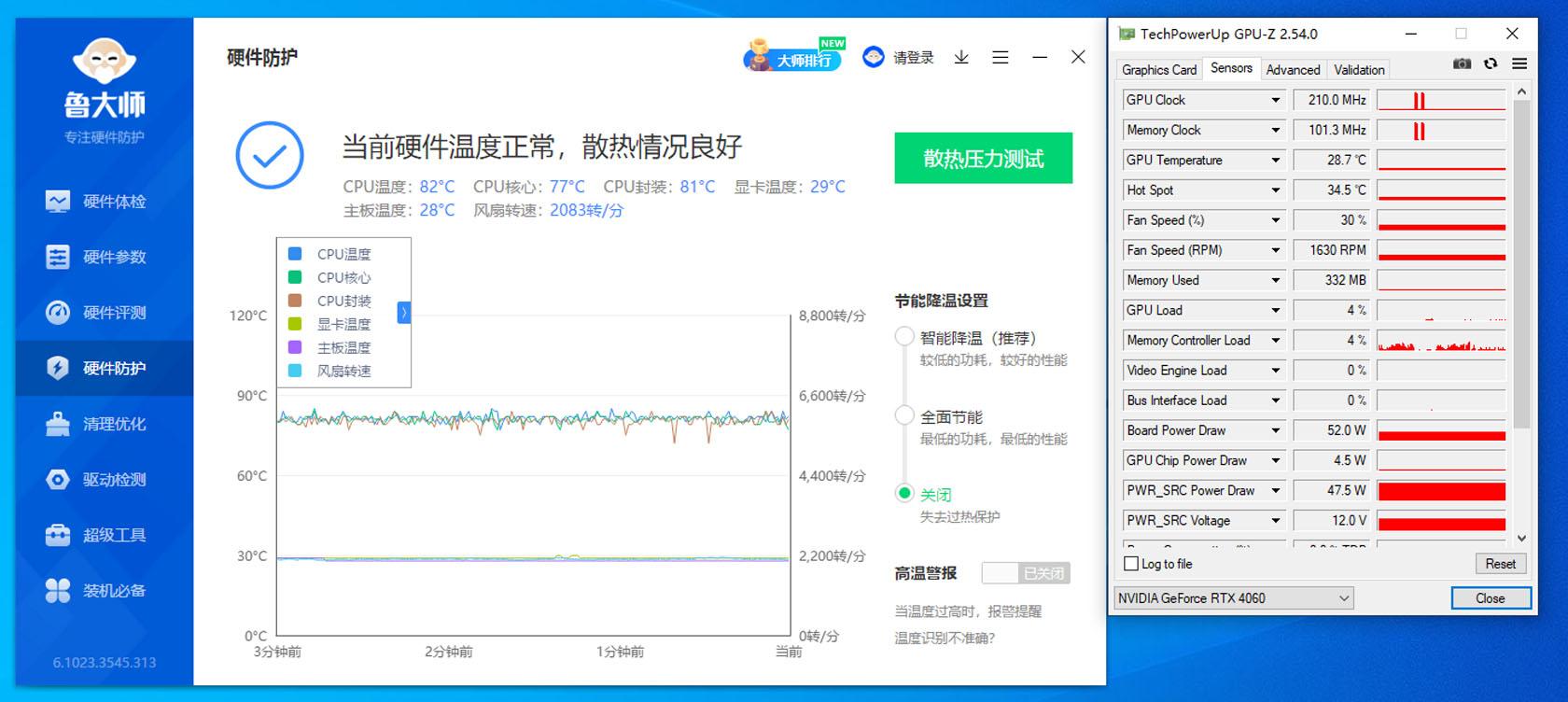Open Memory Controller Load dropdown
Image resolution: width=1568 pixels, height=702 pixels.
(x=1275, y=341)
